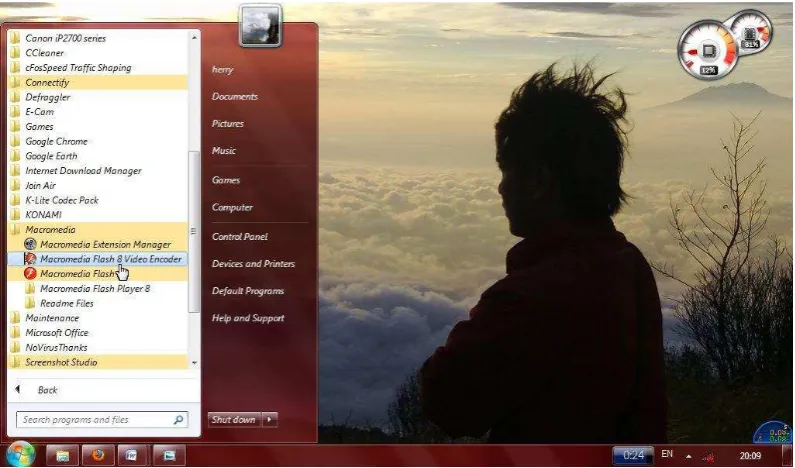
Task: Click the search magnifier icon
Action: click(x=178, y=420)
